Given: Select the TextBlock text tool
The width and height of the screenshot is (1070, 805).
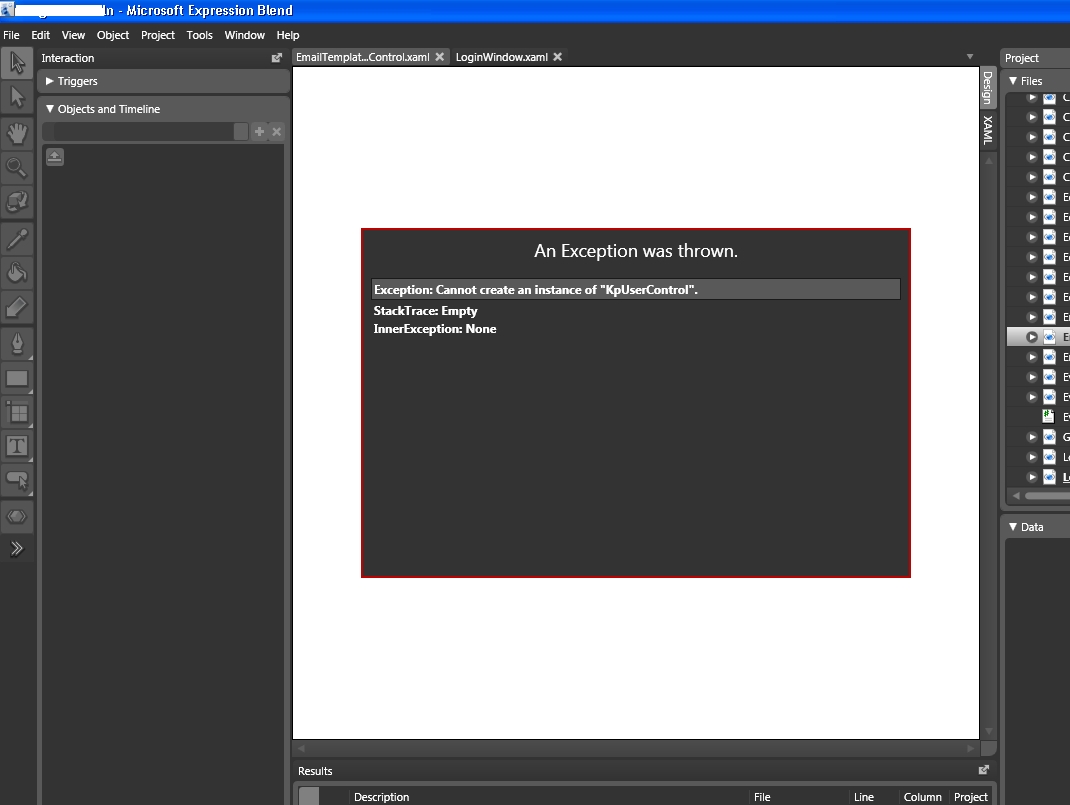Looking at the screenshot, I should pyautogui.click(x=17, y=447).
